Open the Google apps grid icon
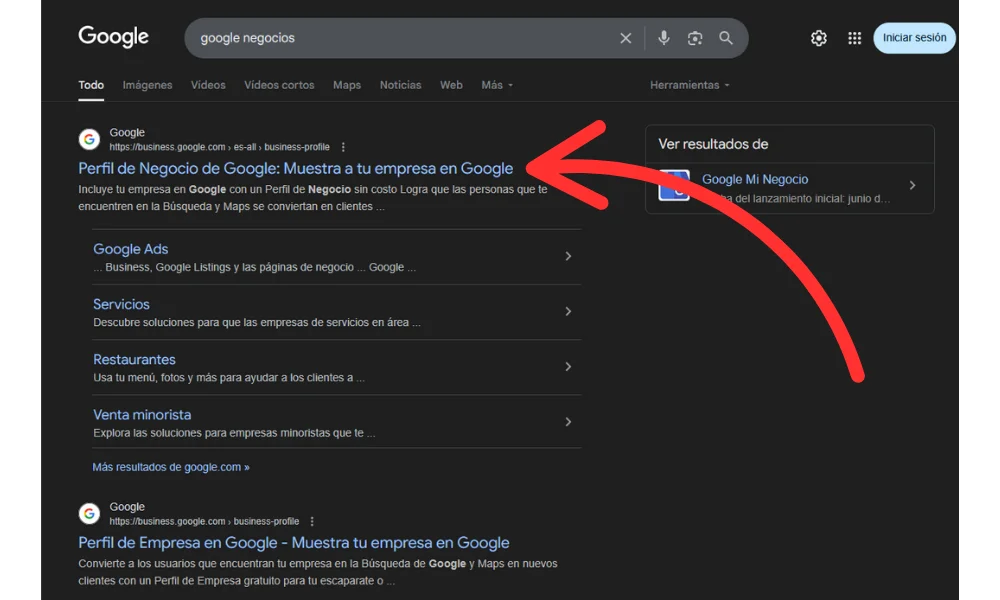Image resolution: width=1000 pixels, height=600 pixels. point(855,38)
